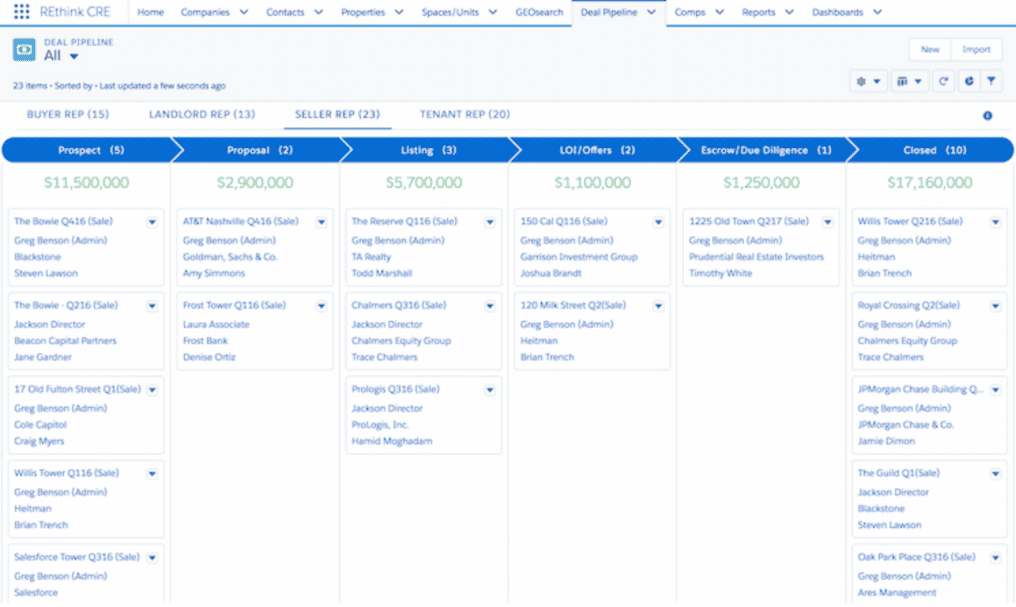Viewport: 1016px width, 607px height.
Task: Open dropdown on The Bowie Q416 card
Action: (152, 222)
